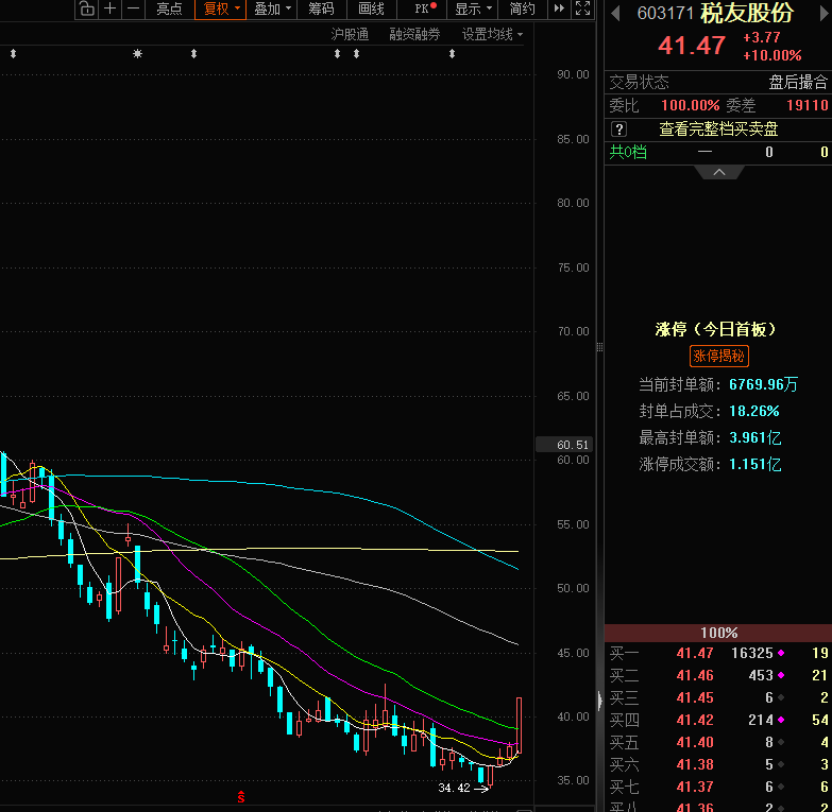Click the 100% buy ratio bar
The image size is (832, 812).
[718, 633]
